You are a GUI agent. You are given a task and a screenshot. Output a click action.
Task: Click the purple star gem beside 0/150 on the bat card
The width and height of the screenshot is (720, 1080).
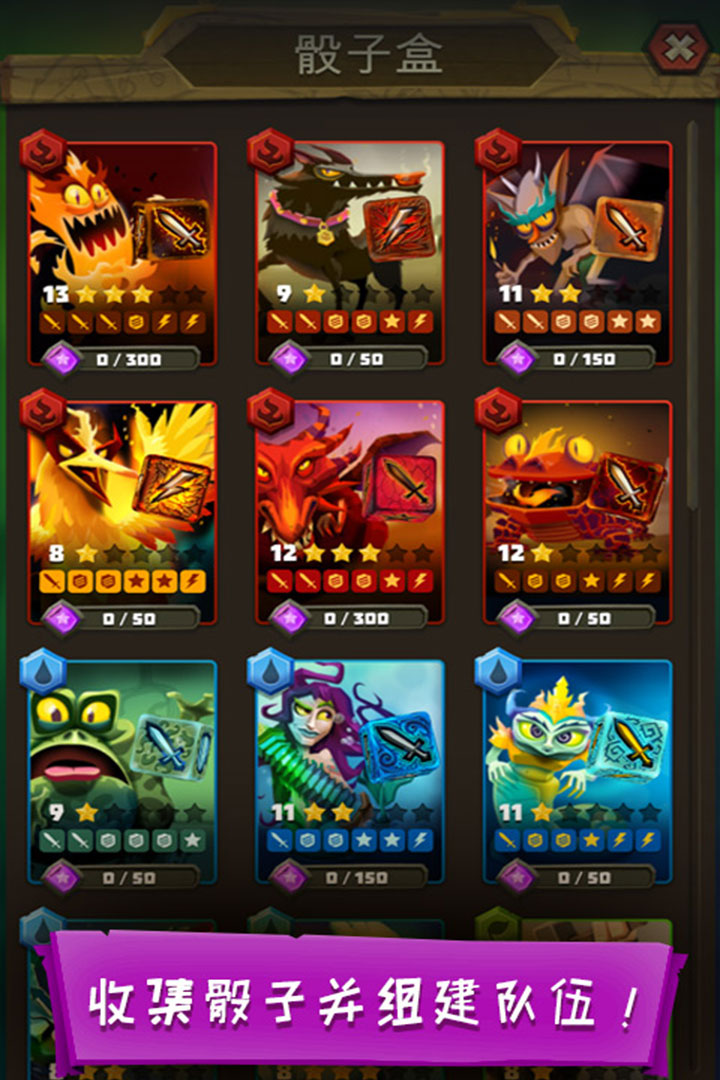518,359
